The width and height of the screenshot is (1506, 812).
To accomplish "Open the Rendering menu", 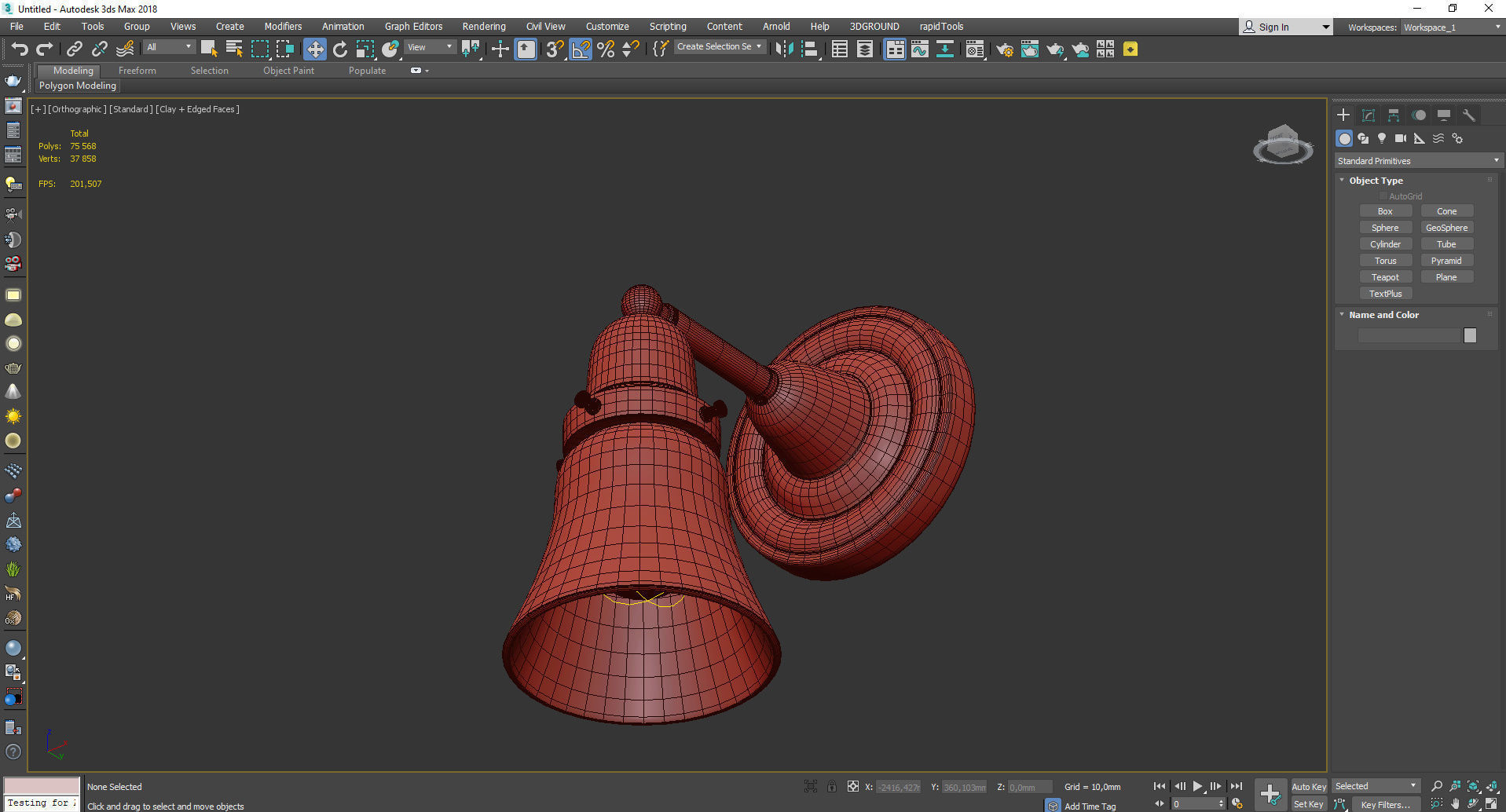I will click(x=484, y=27).
